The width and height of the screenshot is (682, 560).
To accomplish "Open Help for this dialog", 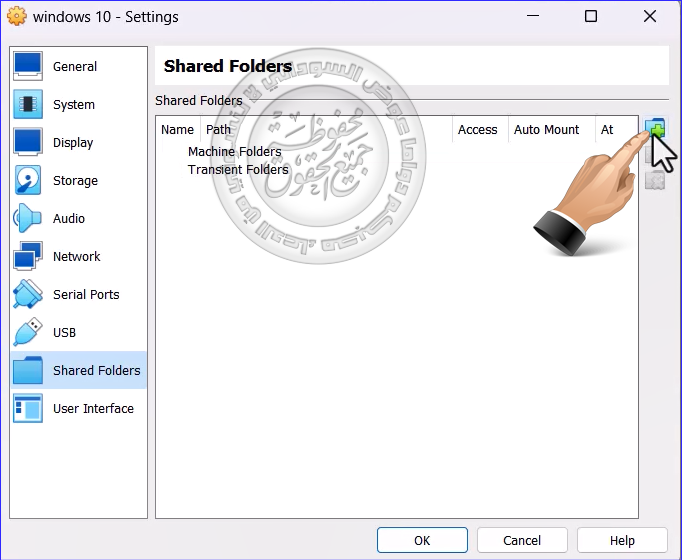I will coord(622,540).
